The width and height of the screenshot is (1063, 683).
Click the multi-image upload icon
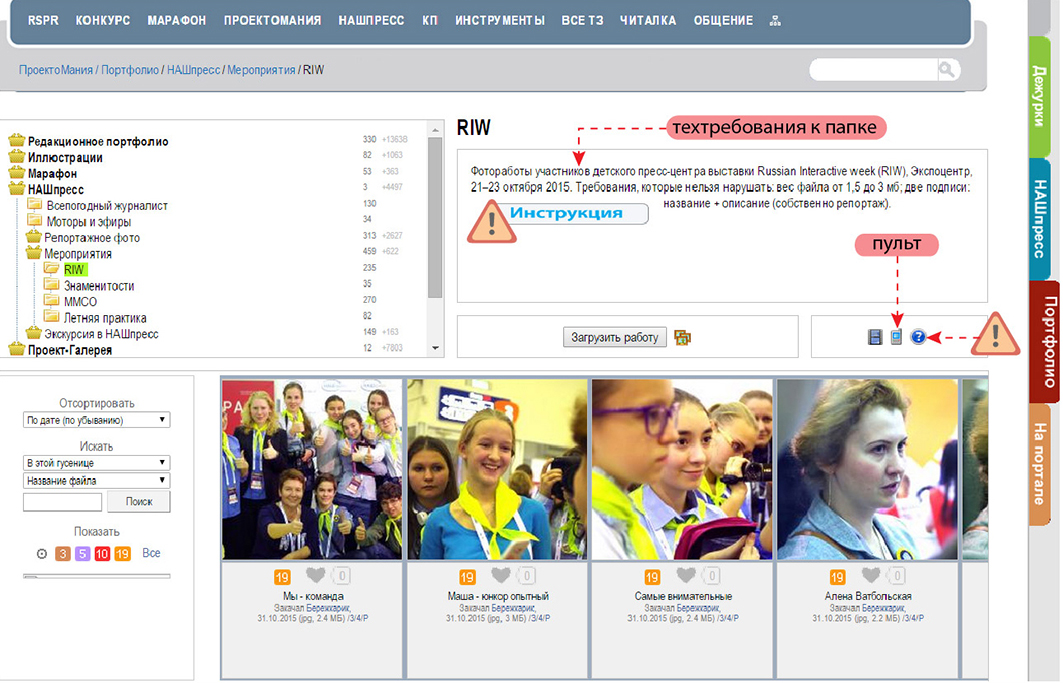pyautogui.click(x=682, y=337)
